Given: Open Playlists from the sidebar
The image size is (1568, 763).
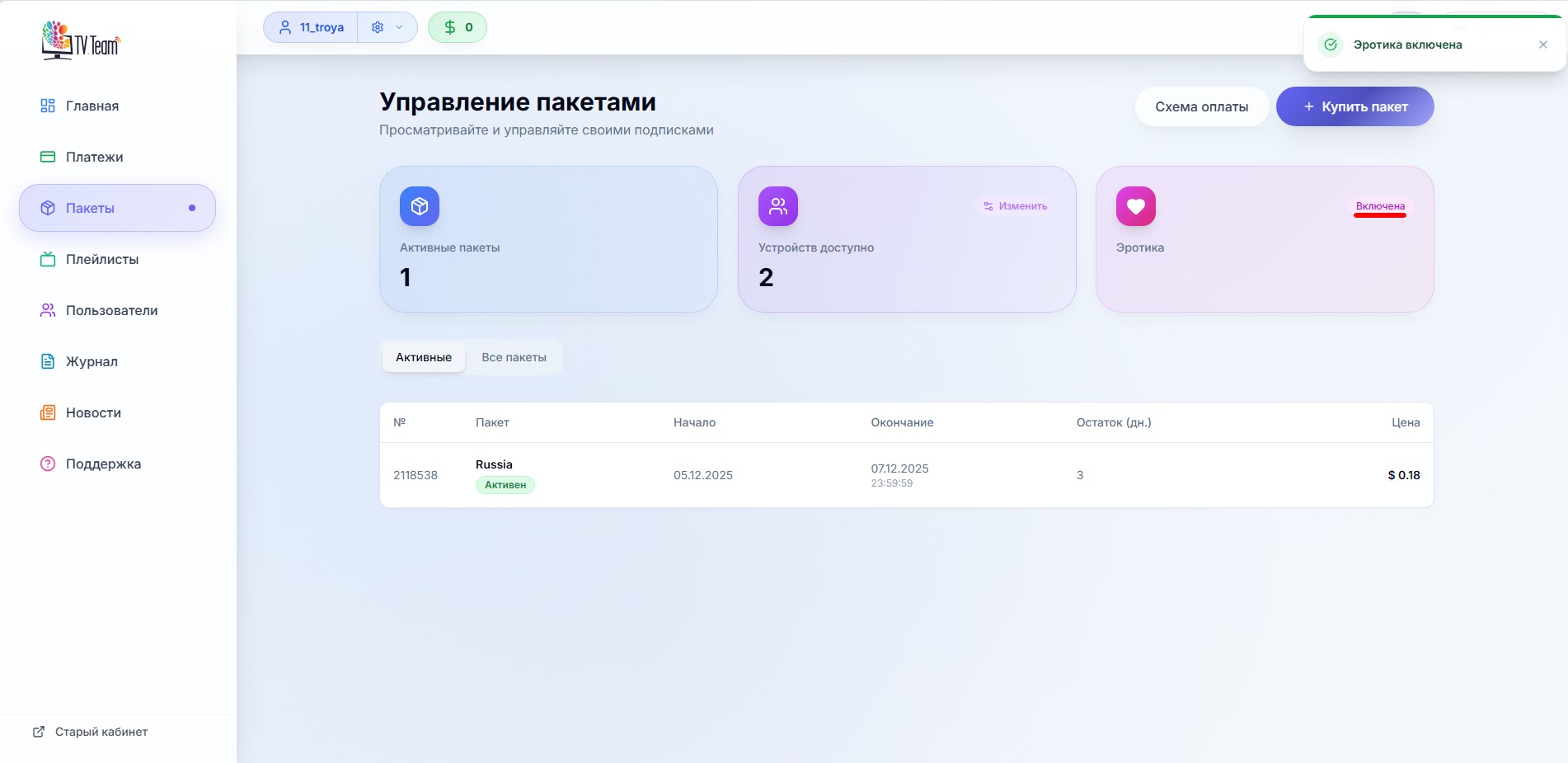Looking at the screenshot, I should pyautogui.click(x=101, y=259).
